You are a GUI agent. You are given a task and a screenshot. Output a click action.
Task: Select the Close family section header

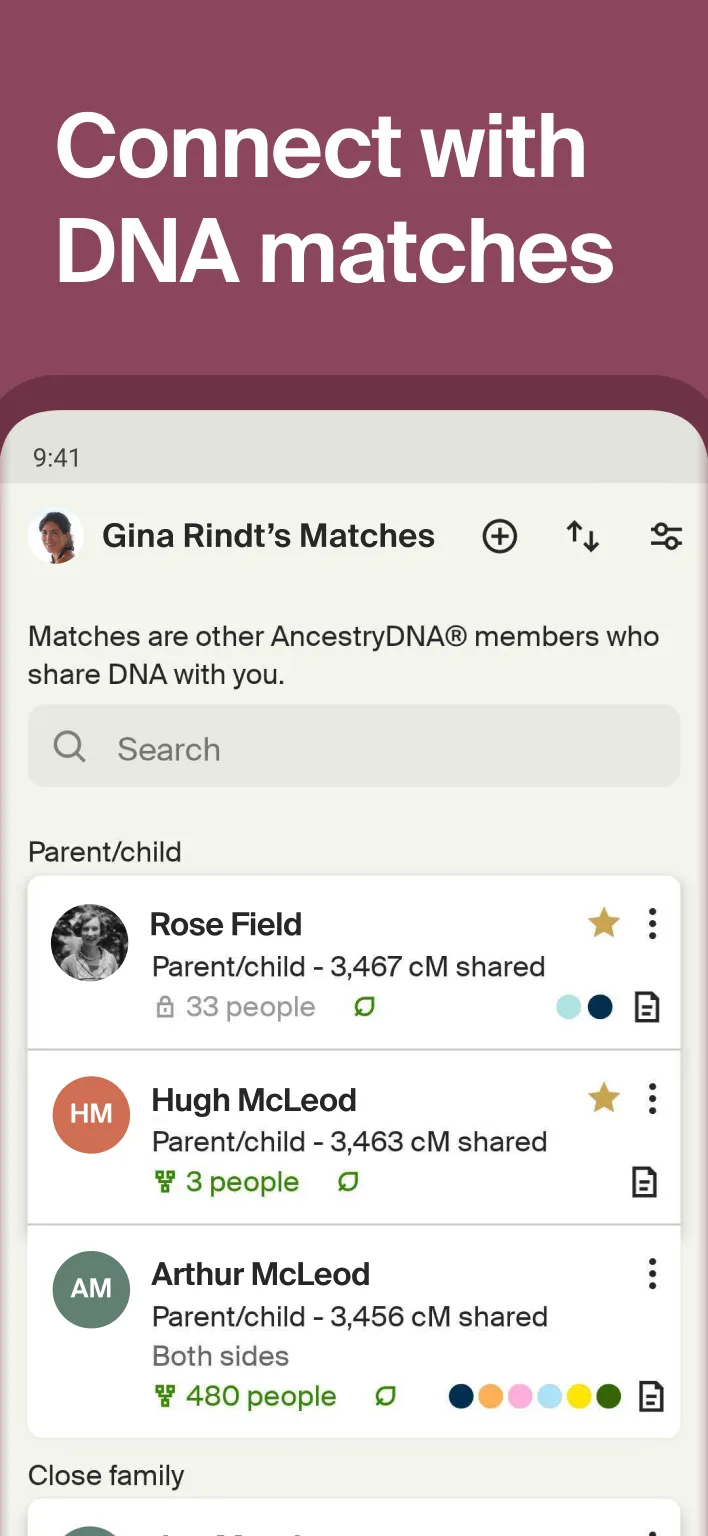(x=106, y=1475)
